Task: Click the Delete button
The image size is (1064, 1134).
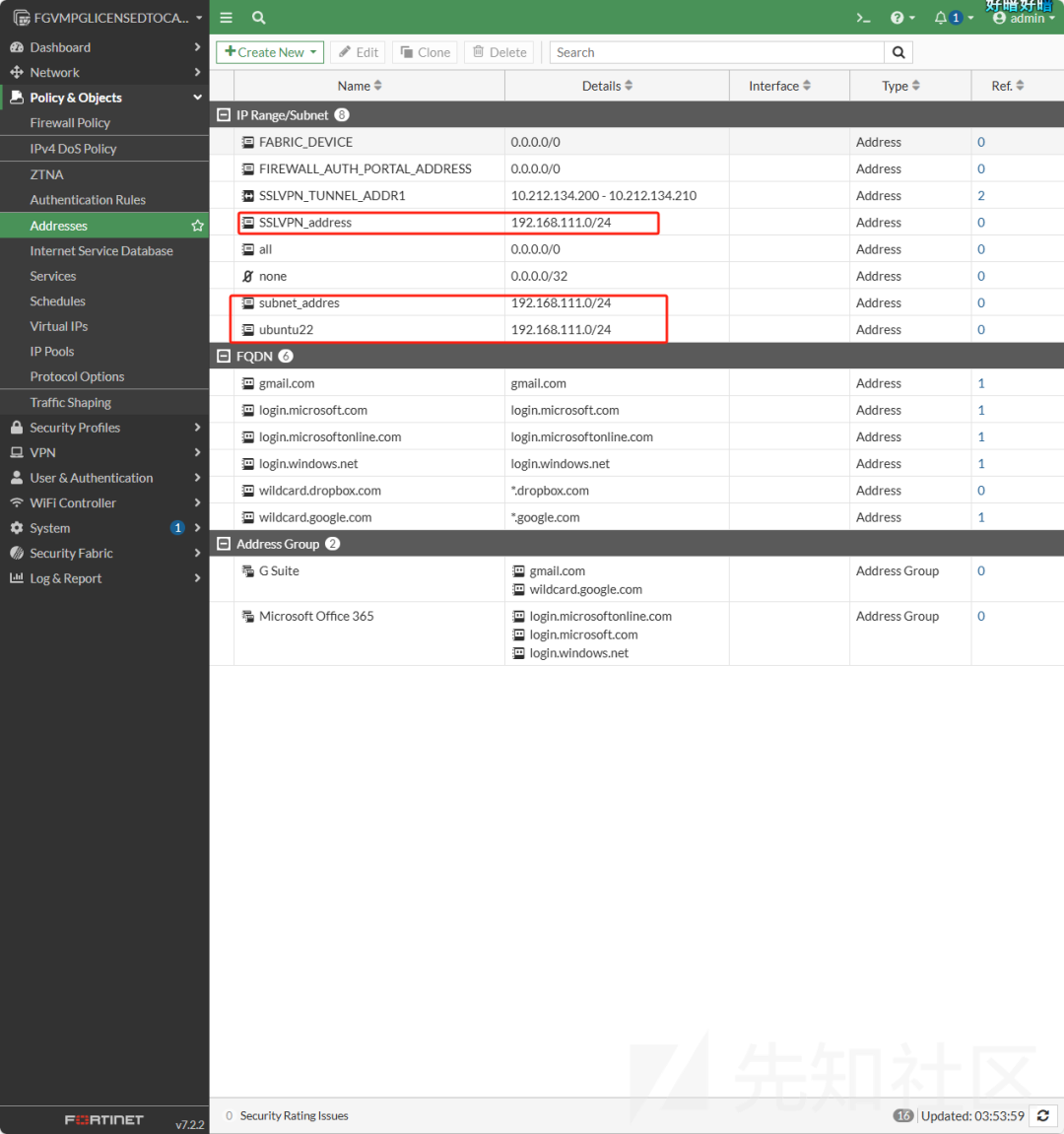Action: 499,52
